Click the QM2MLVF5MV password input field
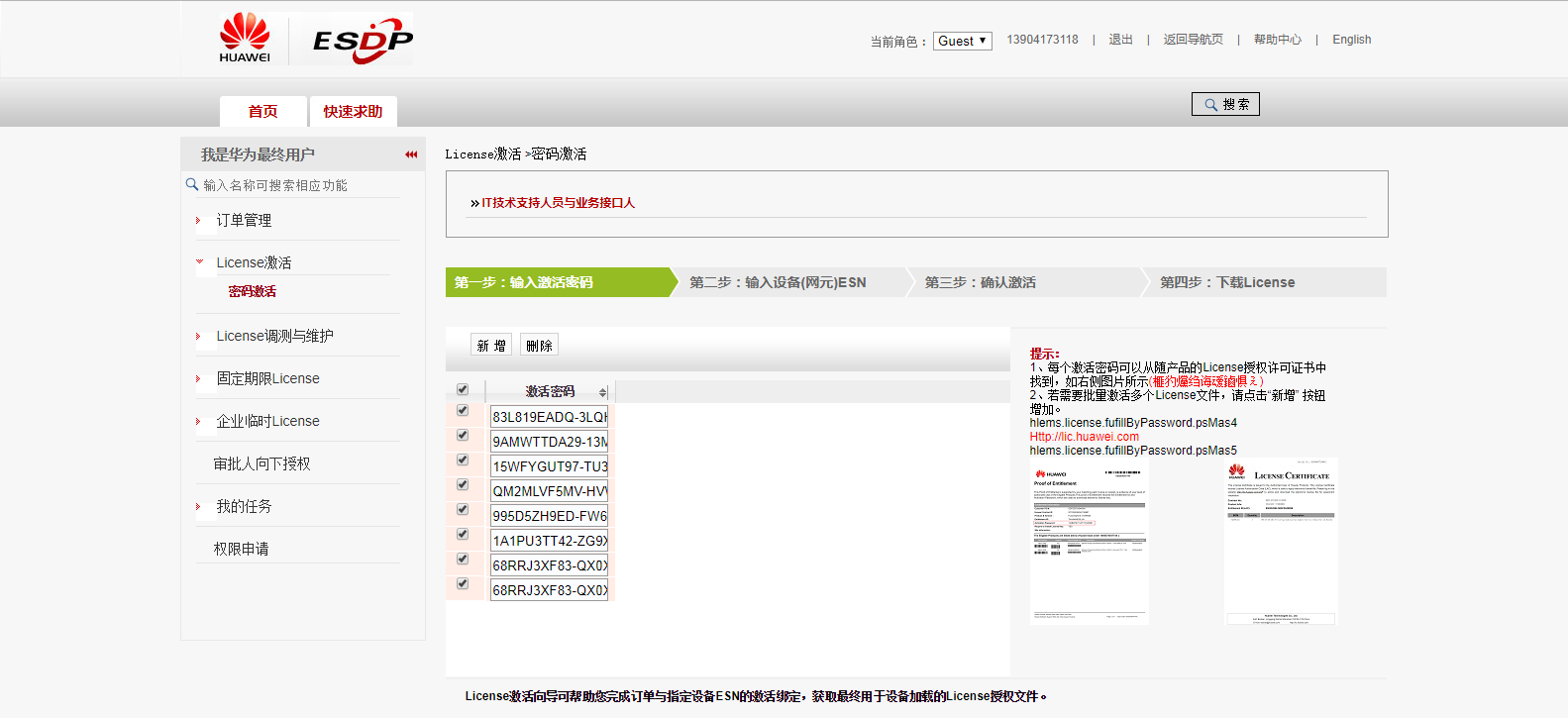The width and height of the screenshot is (1568, 718). [x=549, y=491]
